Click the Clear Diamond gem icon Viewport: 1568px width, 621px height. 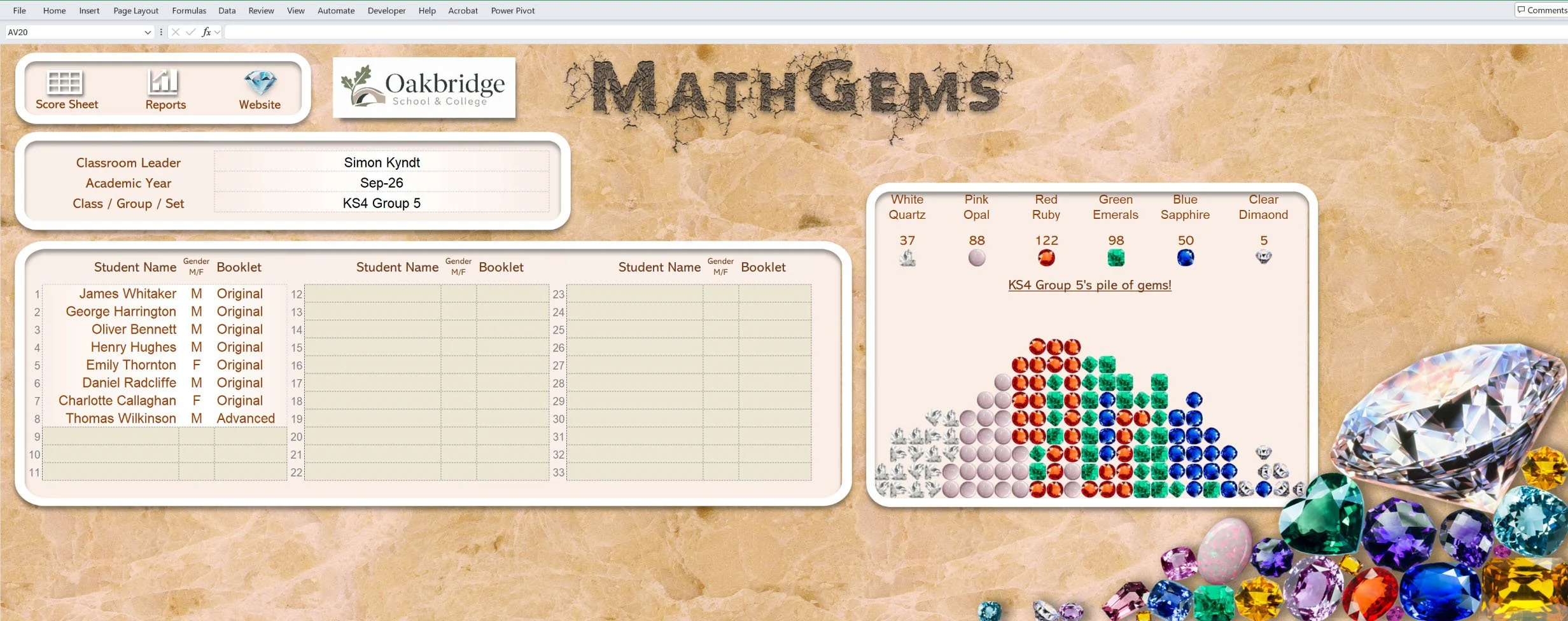click(x=1264, y=257)
